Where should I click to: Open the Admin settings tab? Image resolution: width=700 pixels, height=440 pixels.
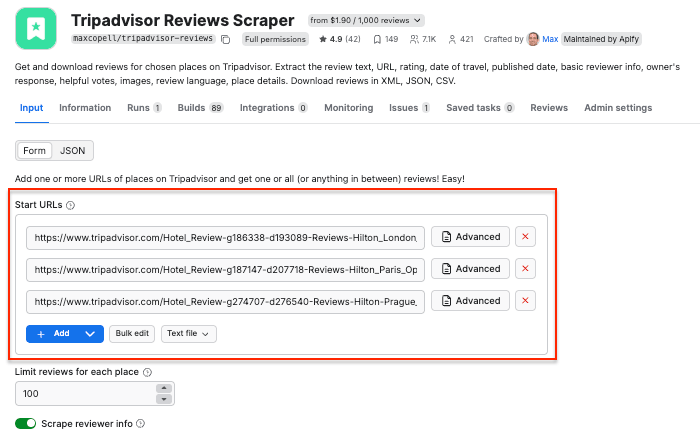(x=618, y=108)
